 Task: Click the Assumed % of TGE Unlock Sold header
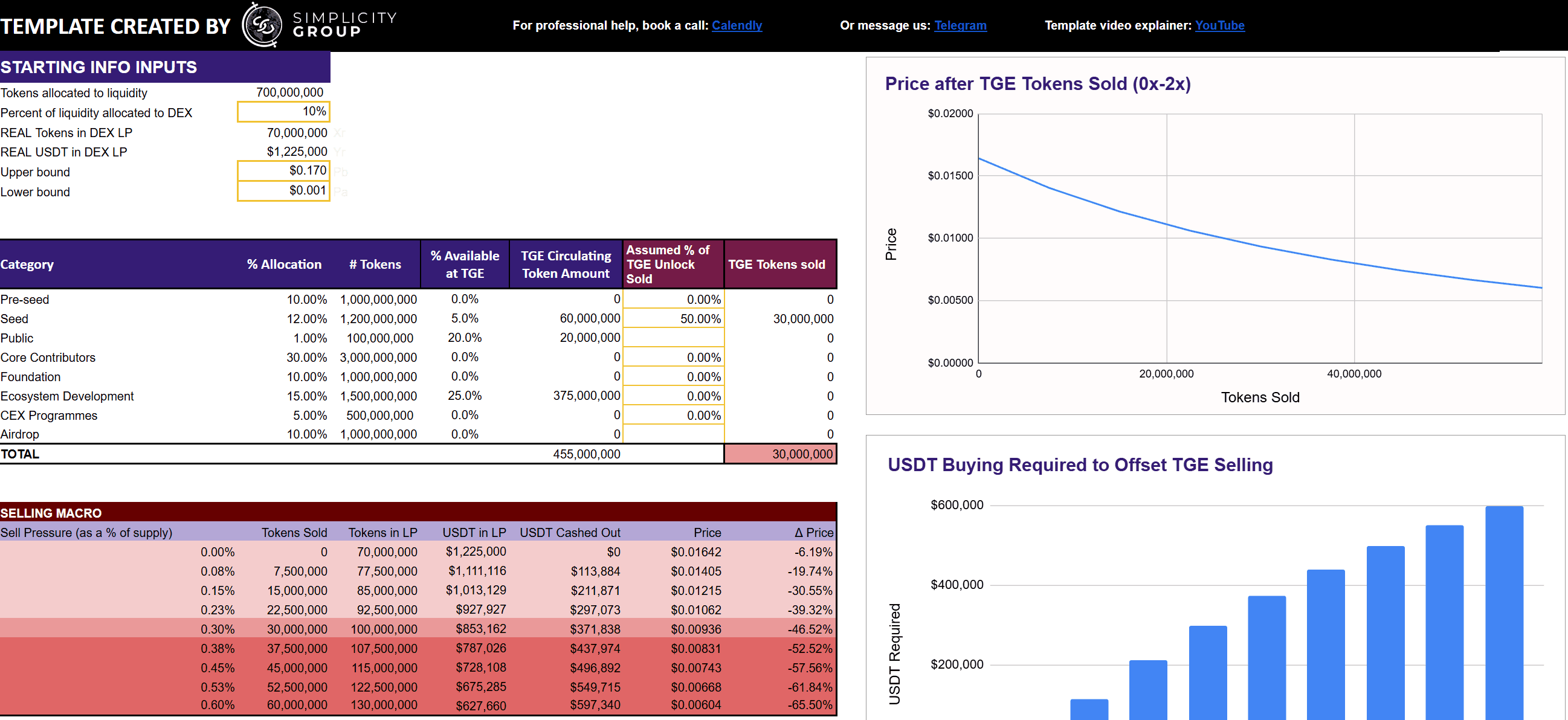[673, 264]
